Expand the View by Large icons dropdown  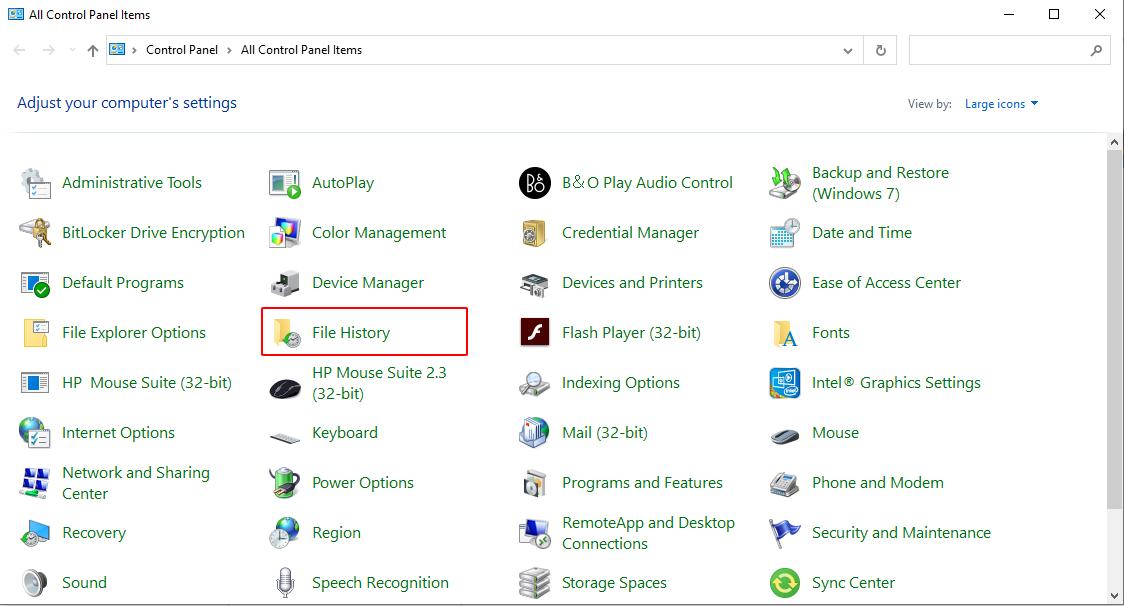pos(1001,104)
